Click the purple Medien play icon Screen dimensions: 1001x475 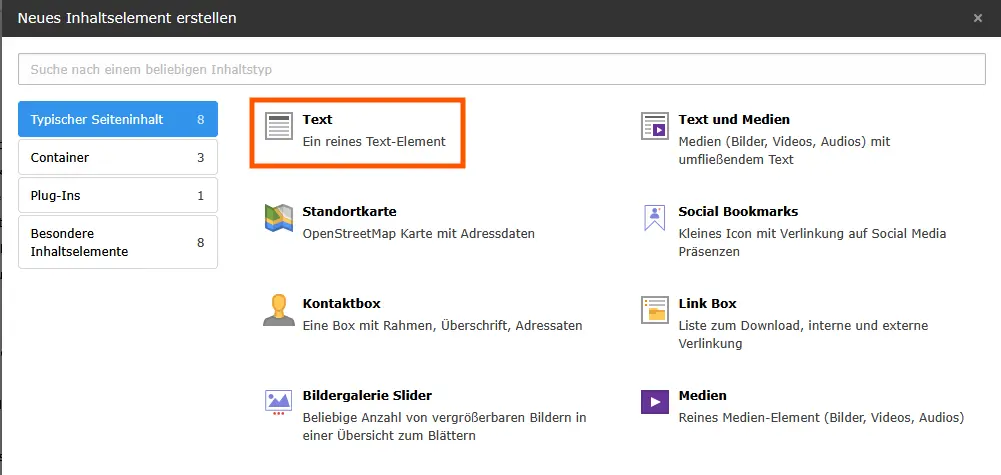tap(655, 402)
